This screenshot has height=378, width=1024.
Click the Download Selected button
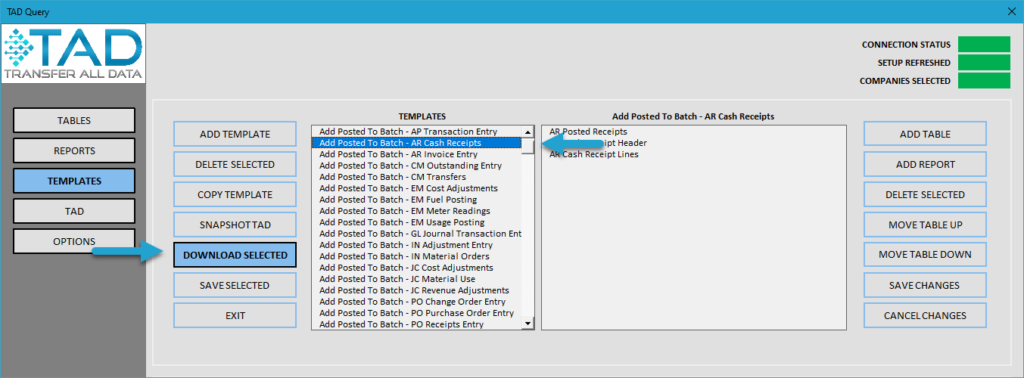[x=235, y=255]
